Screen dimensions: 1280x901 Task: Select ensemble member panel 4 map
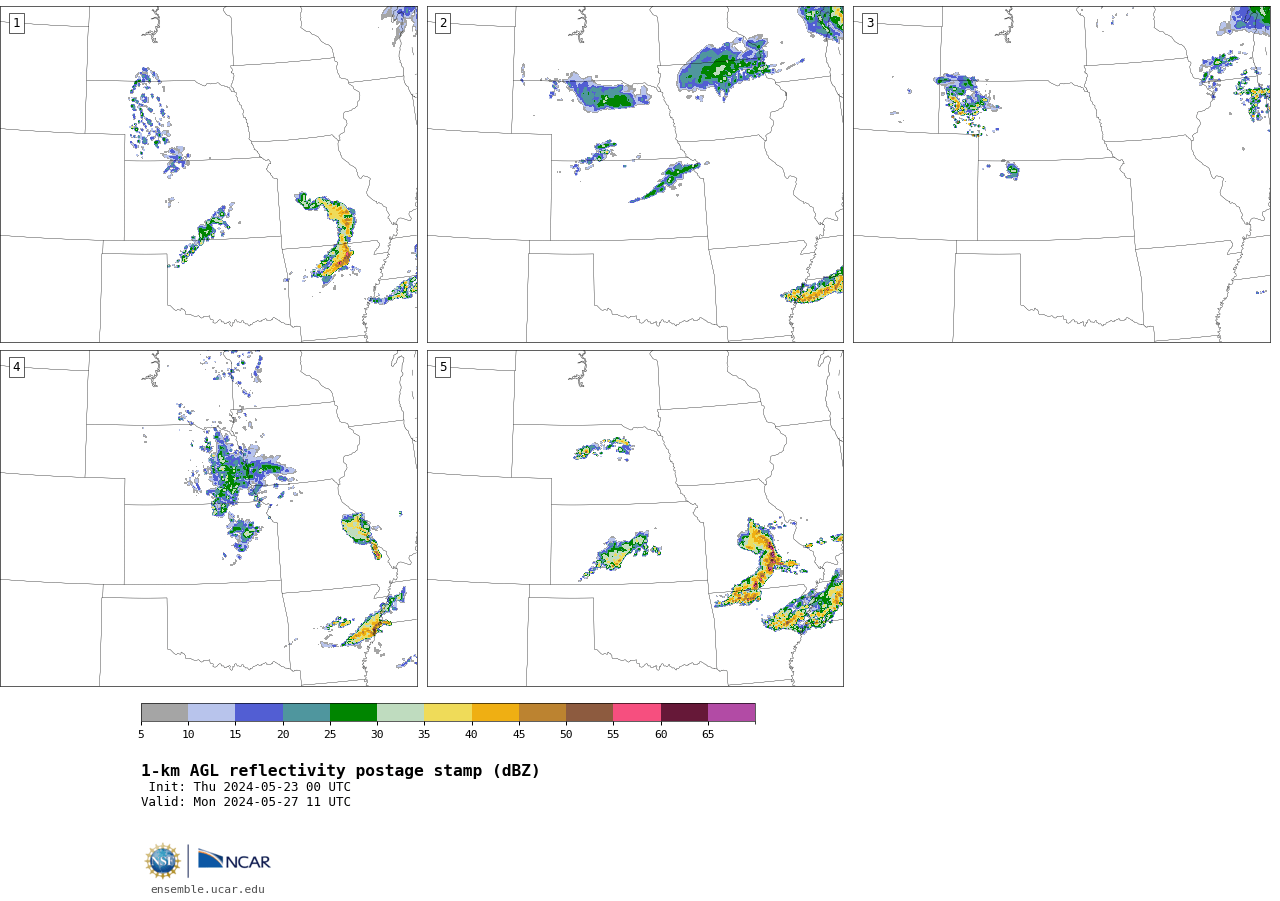(209, 518)
